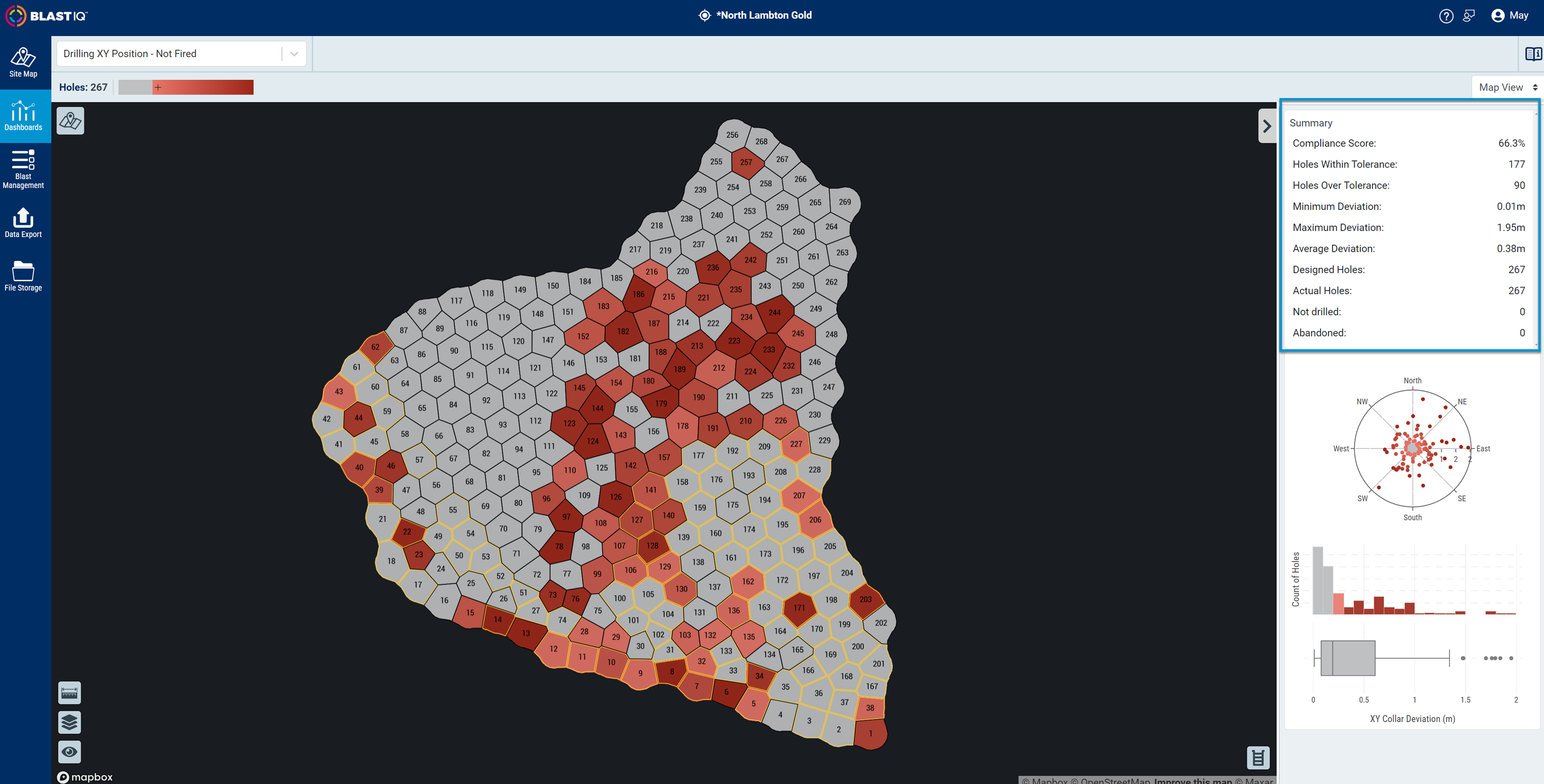The width and height of the screenshot is (1544, 784).
Task: Select hole 269 on the map
Action: 845,202
